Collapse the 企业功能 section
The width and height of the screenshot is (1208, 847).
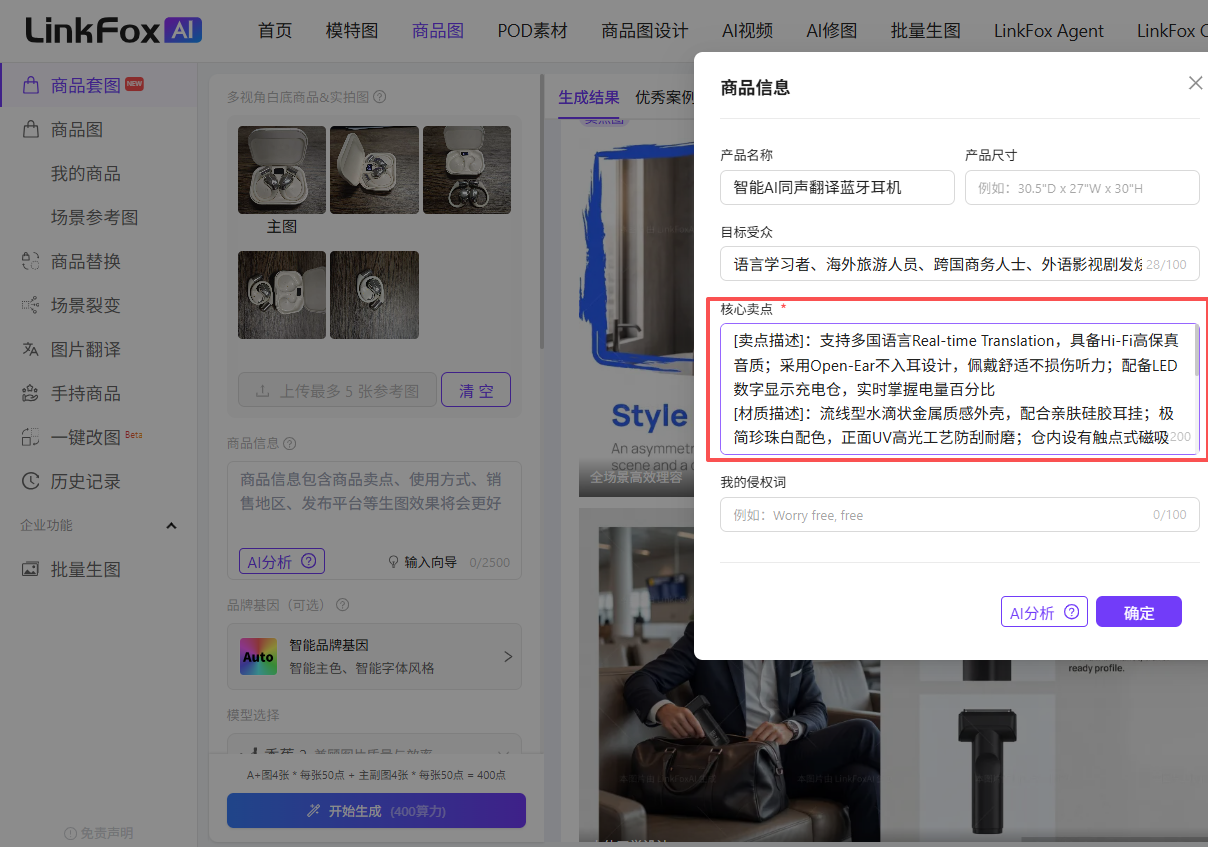171,526
